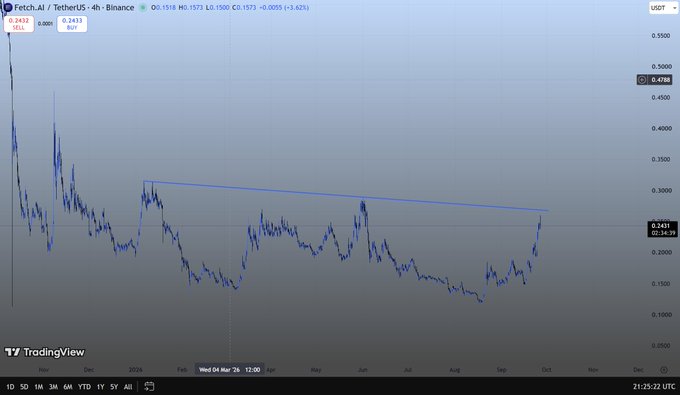Switch to the 3M range
Screen dimensions: 680x395
click(x=53, y=387)
